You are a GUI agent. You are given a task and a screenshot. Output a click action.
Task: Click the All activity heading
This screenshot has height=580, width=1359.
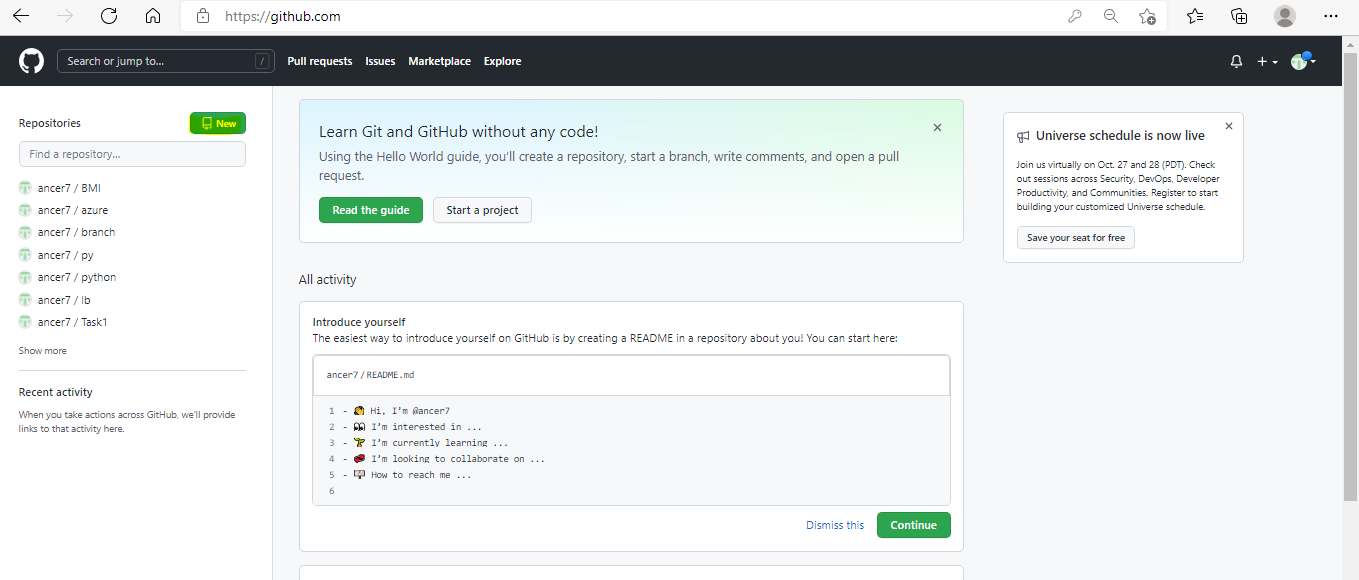coord(327,280)
